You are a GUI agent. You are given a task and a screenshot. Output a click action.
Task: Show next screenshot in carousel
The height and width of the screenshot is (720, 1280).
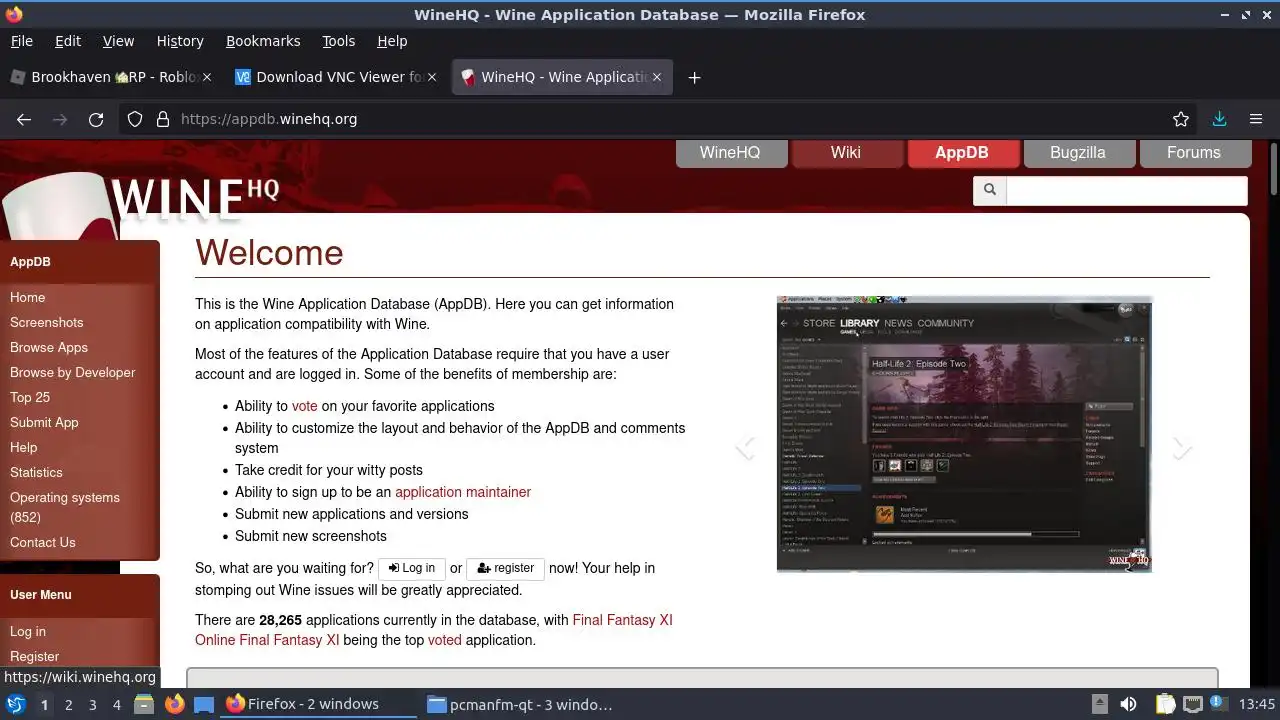point(1182,447)
